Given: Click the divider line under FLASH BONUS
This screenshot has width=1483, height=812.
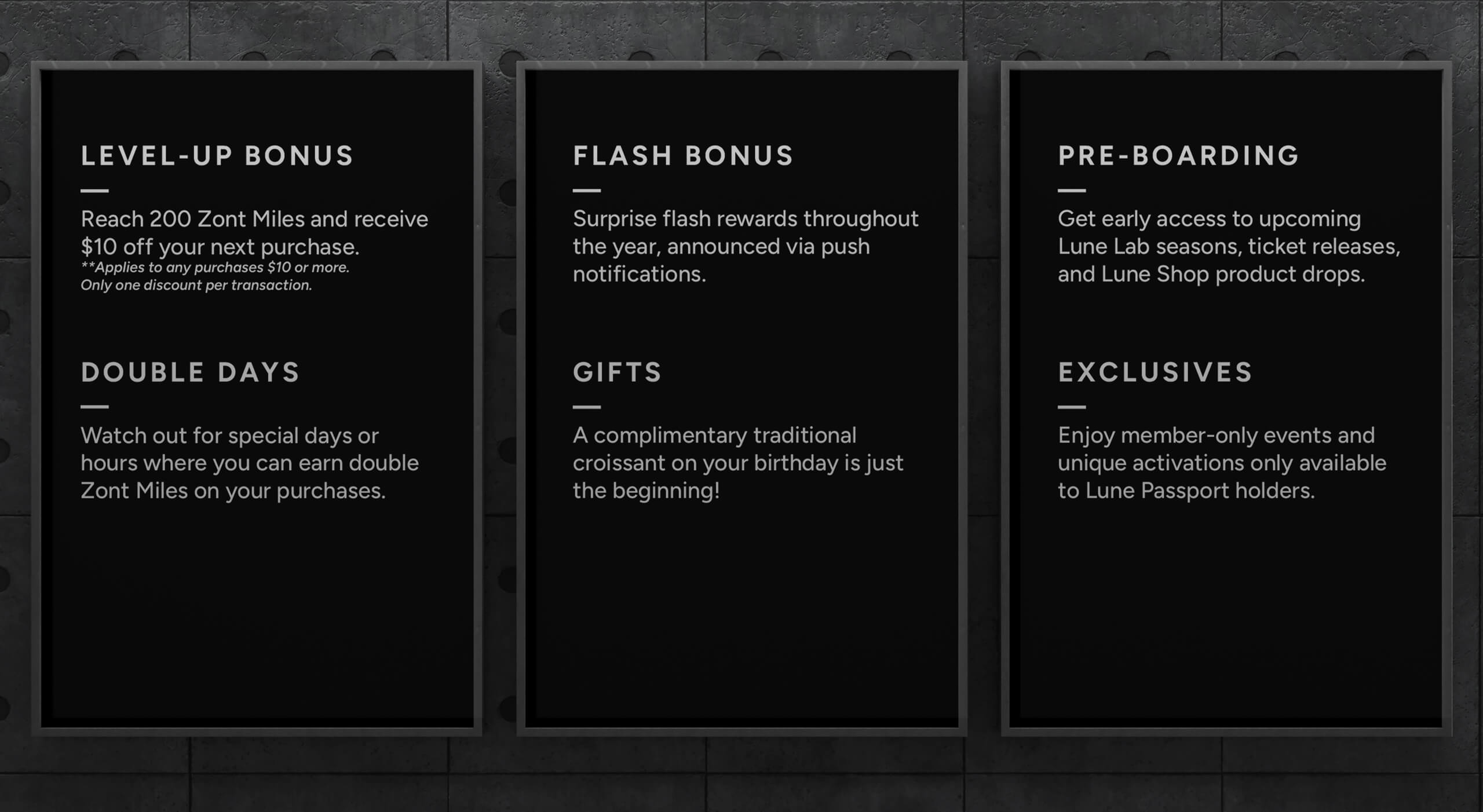Looking at the screenshot, I should [586, 191].
